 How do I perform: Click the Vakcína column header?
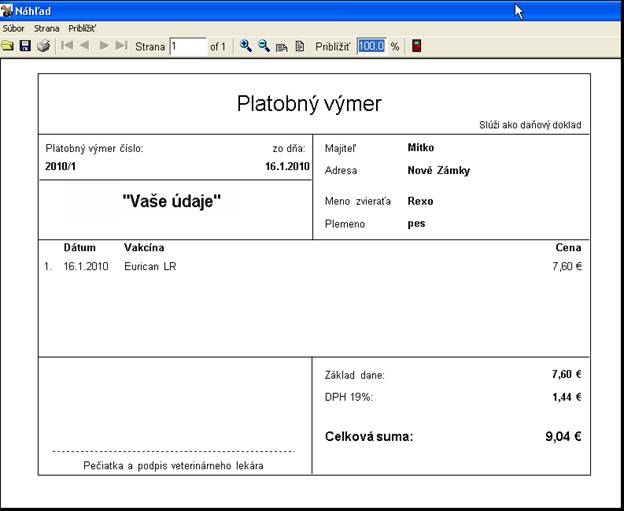pyautogui.click(x=144, y=248)
